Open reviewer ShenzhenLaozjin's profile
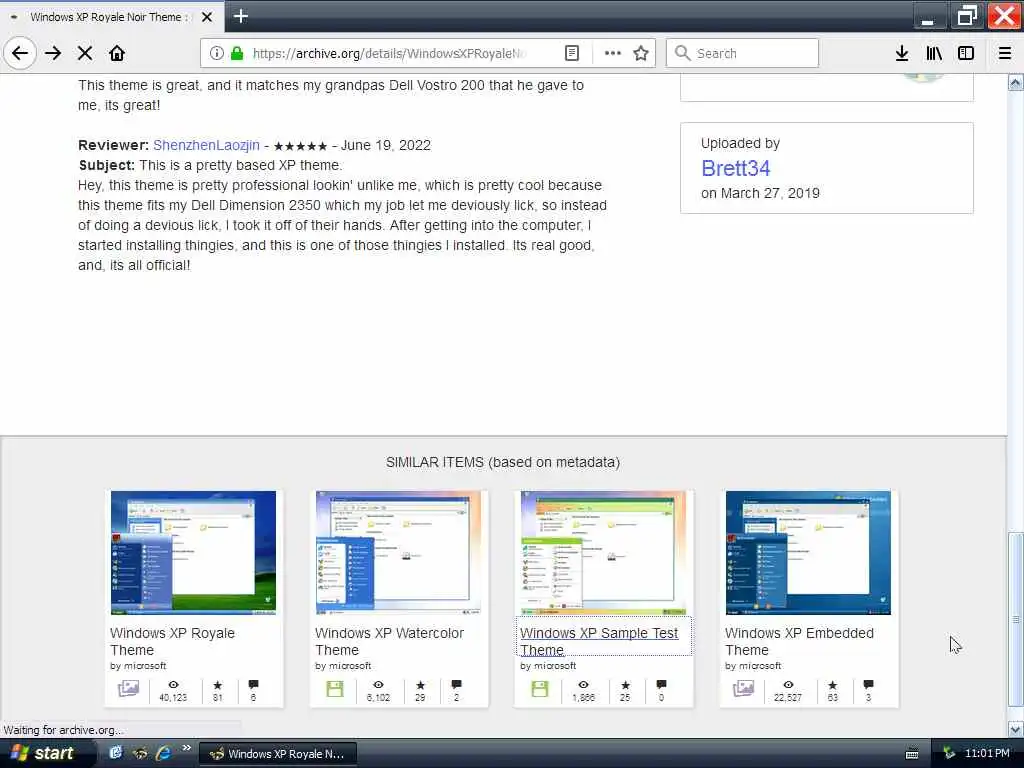 pyautogui.click(x=206, y=145)
